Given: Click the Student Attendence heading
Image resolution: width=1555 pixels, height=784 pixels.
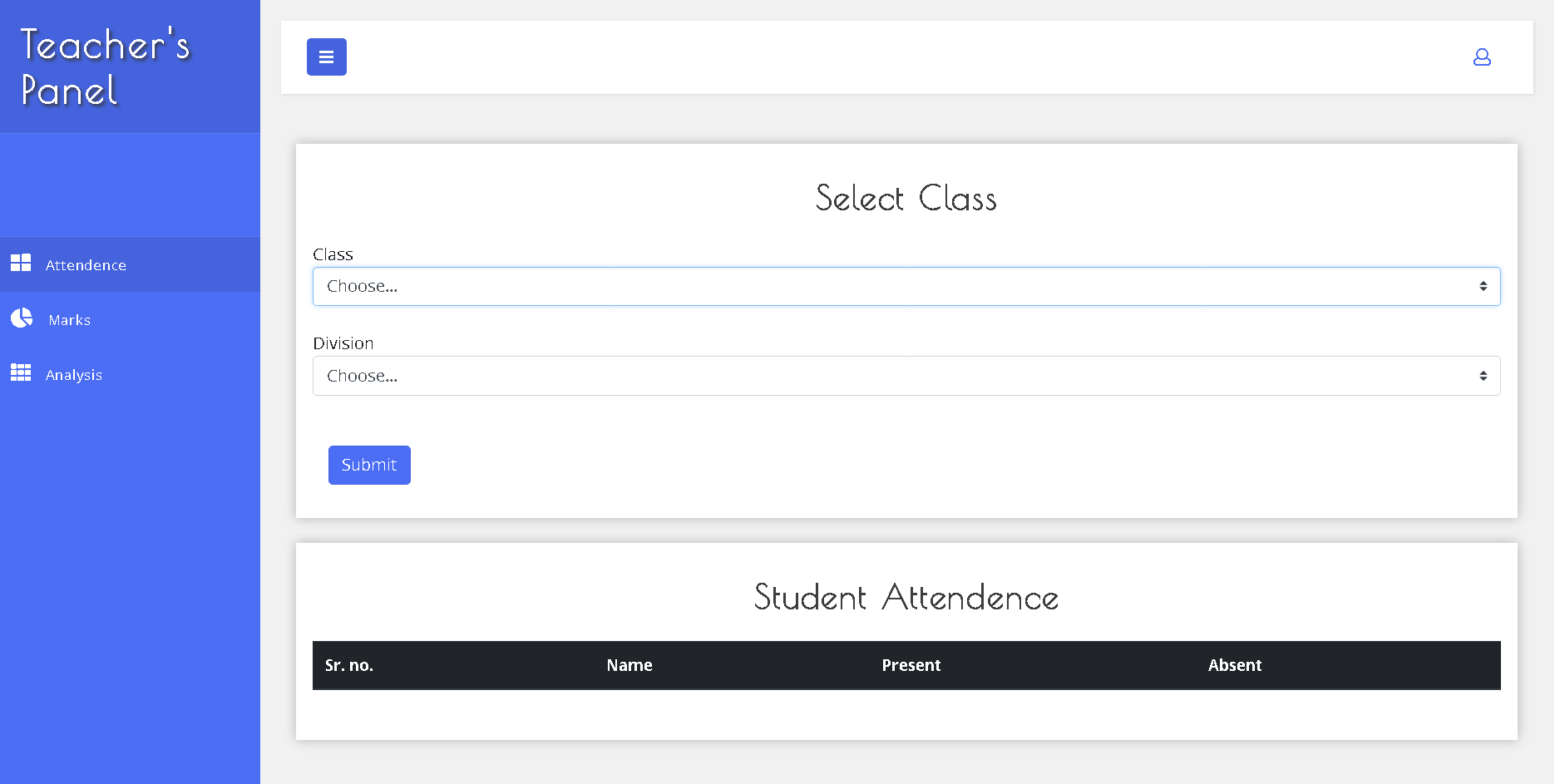Looking at the screenshot, I should pos(906,597).
